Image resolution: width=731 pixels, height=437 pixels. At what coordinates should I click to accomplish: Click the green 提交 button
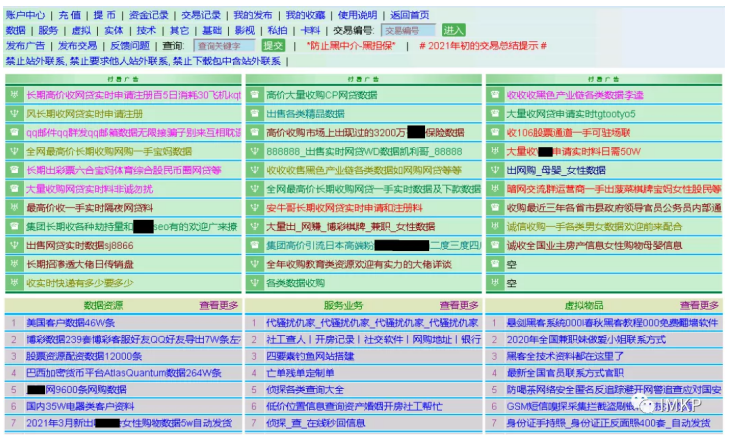273,45
